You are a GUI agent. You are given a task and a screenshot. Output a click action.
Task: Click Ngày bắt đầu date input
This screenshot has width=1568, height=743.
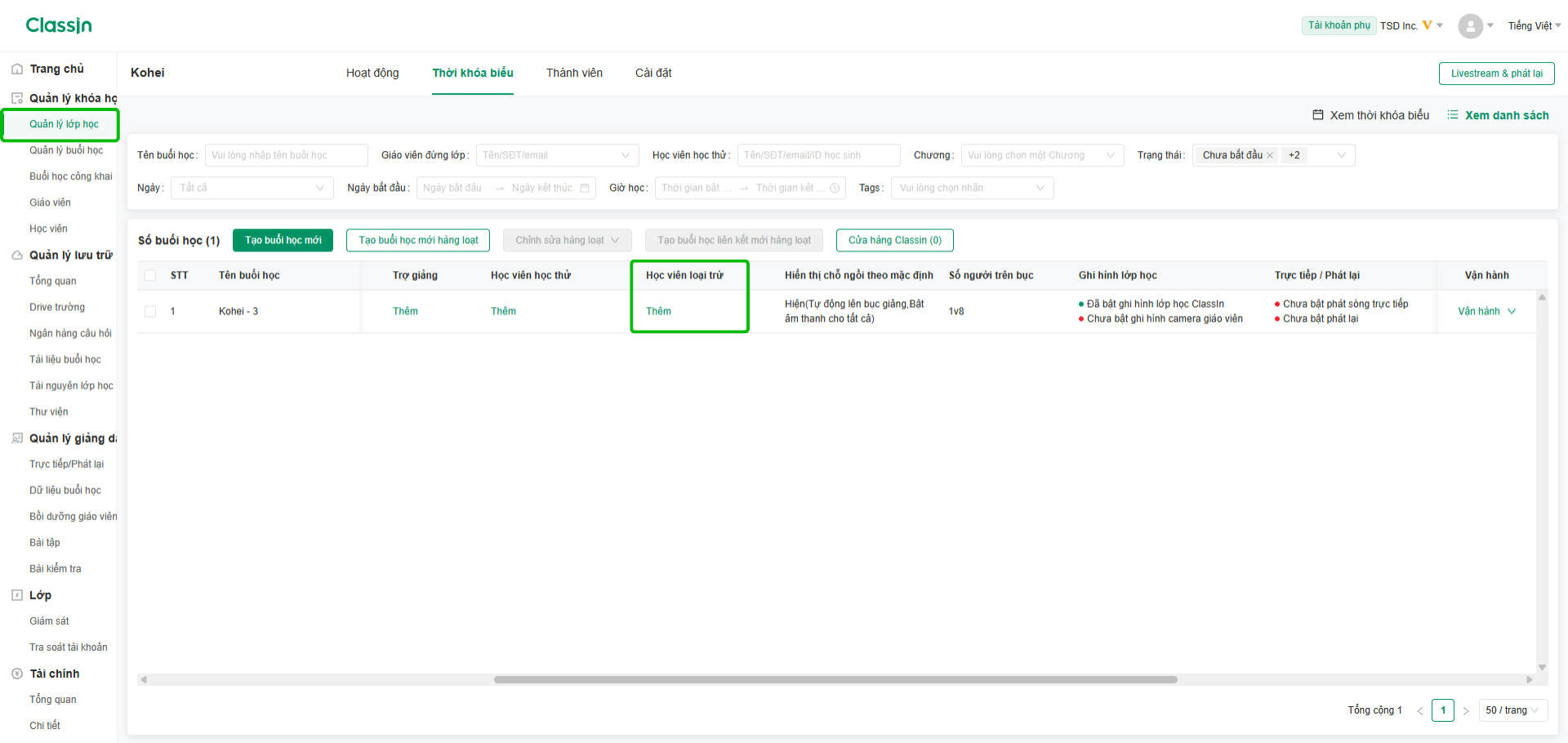[452, 188]
